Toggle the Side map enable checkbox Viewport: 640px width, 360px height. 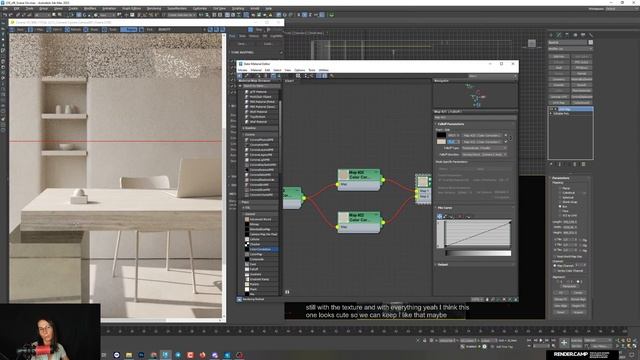coord(506,142)
